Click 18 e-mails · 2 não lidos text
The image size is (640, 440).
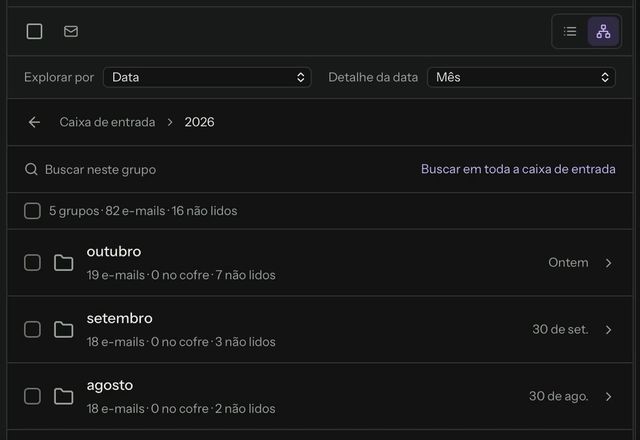tap(181, 409)
